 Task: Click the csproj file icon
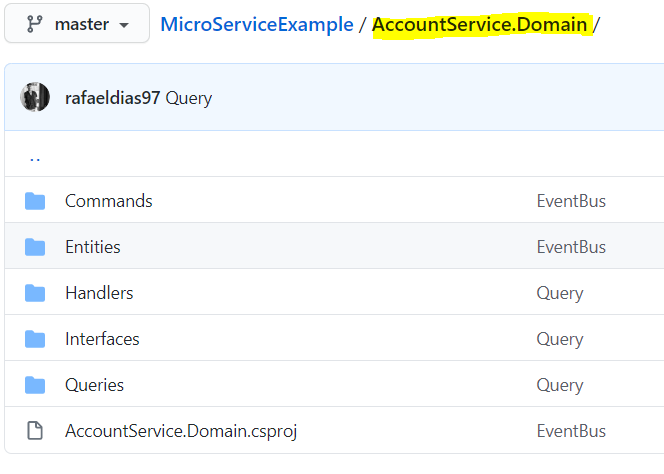pyautogui.click(x=35, y=431)
